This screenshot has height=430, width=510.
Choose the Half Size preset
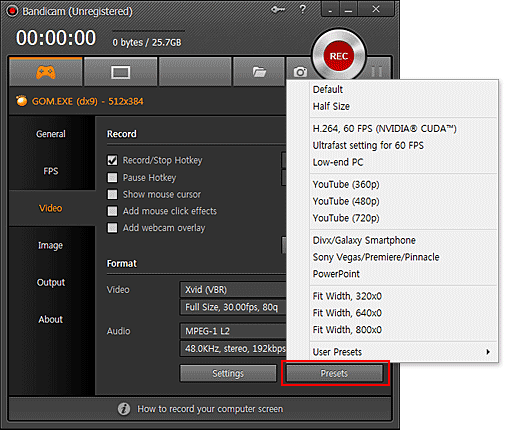coord(404,106)
